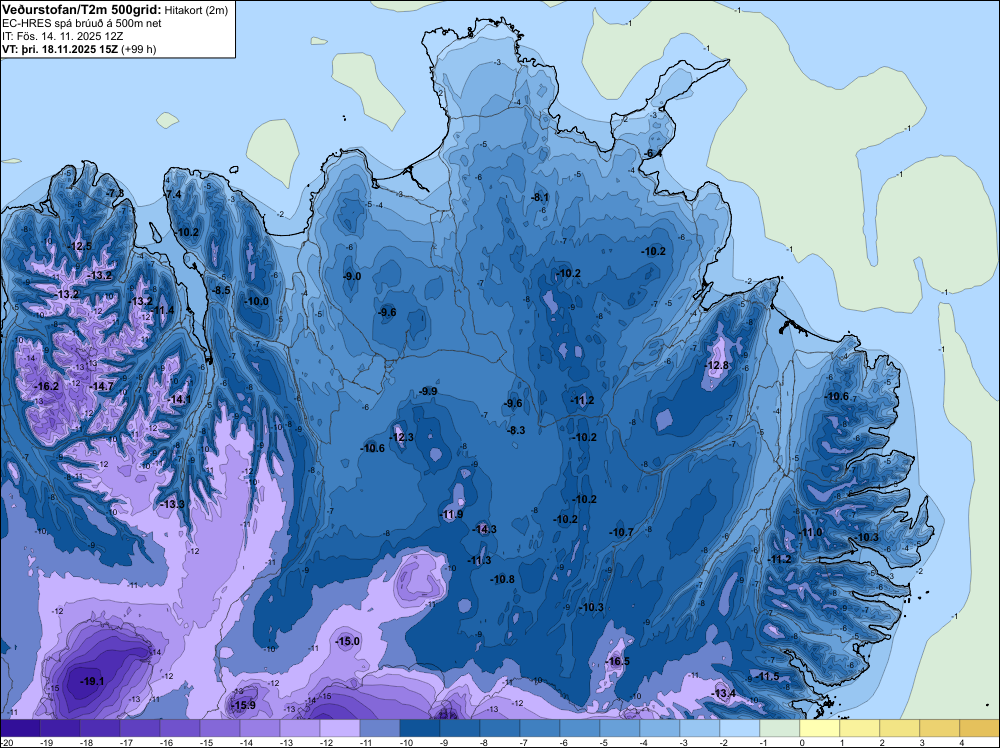Select the darkest purple legend swatch left of -19

click(20, 728)
